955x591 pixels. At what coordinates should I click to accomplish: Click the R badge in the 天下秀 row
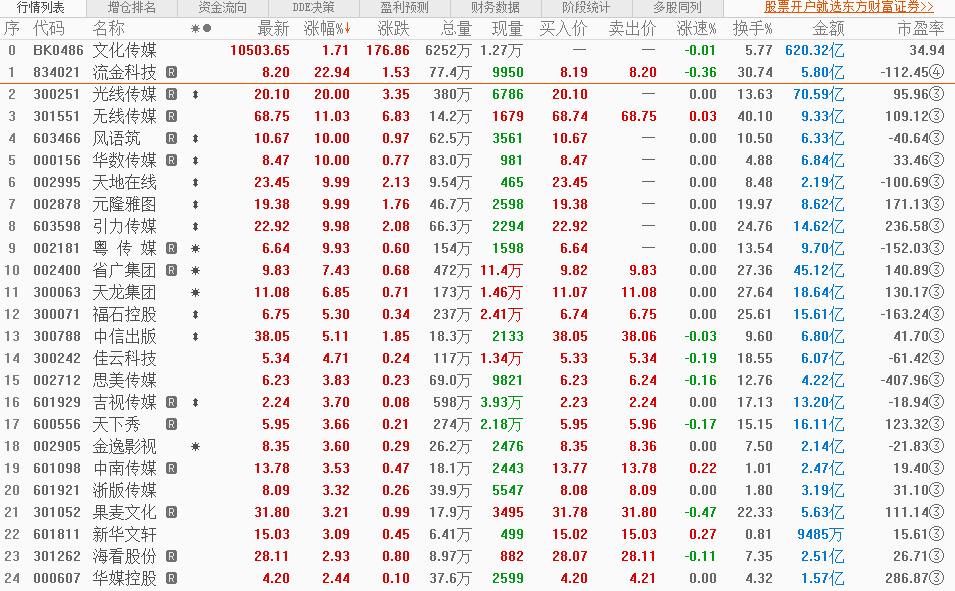coord(172,425)
